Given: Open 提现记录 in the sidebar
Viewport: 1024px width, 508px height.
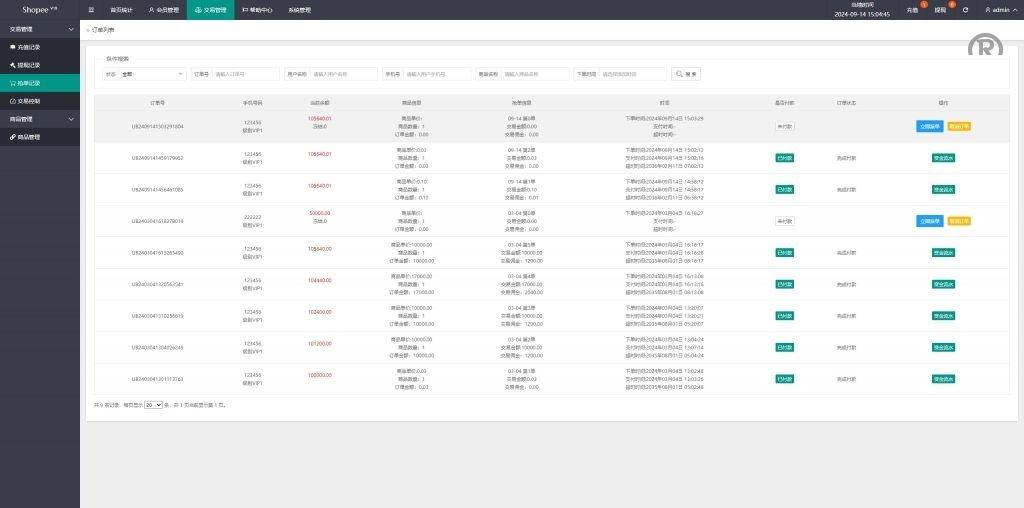Looking at the screenshot, I should point(28,65).
